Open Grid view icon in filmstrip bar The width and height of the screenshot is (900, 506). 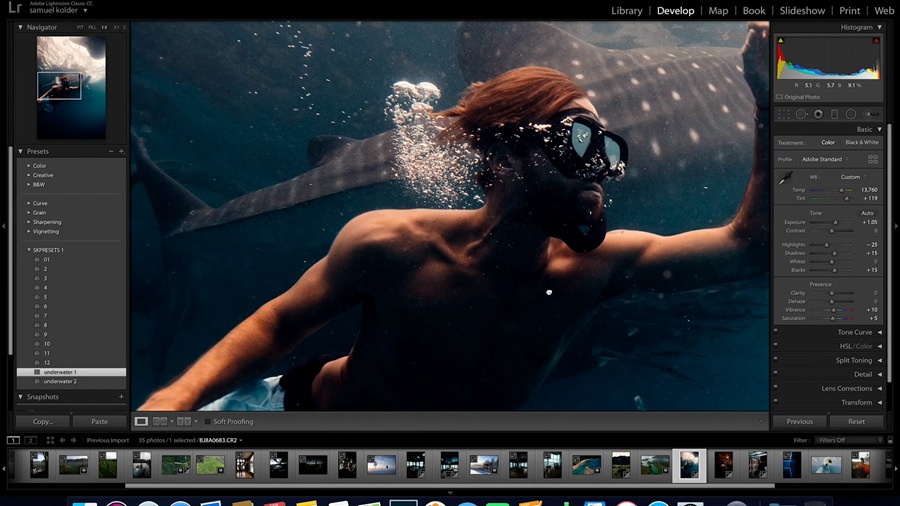tap(50, 440)
